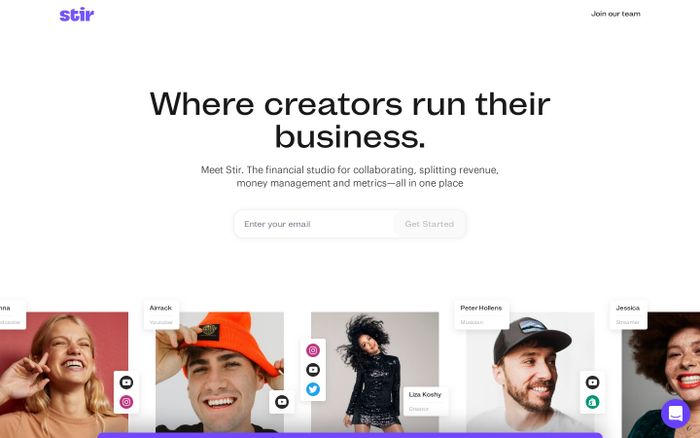The width and height of the screenshot is (700, 438).
Task: Open the chat widget bubble
Action: click(675, 413)
